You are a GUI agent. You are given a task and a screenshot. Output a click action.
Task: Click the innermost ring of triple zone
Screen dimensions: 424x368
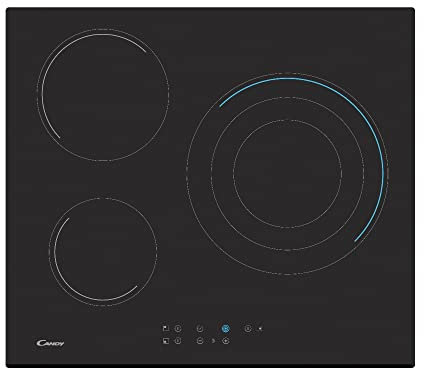pos(287,174)
